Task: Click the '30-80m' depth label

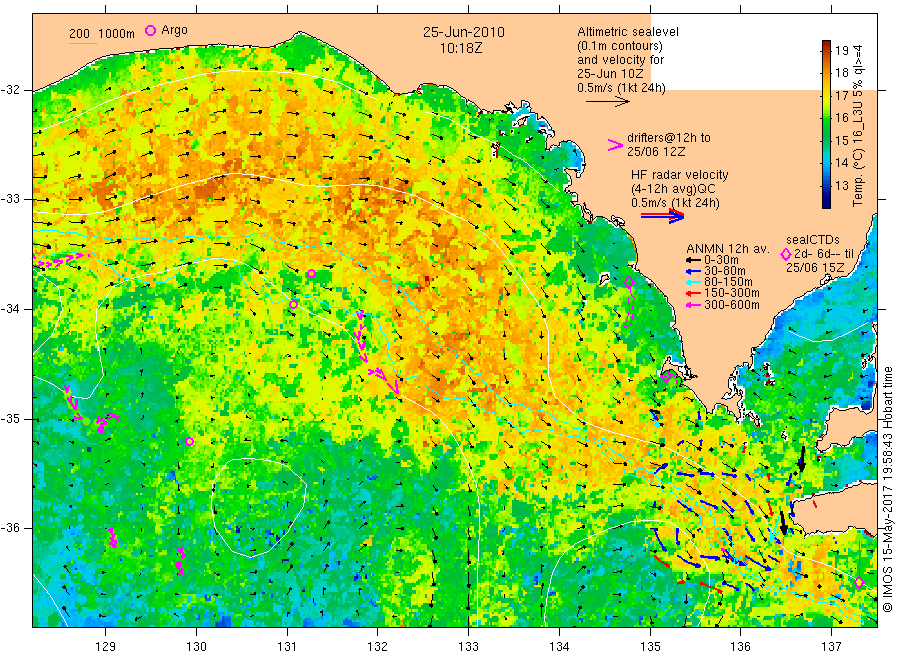Action: point(724,271)
